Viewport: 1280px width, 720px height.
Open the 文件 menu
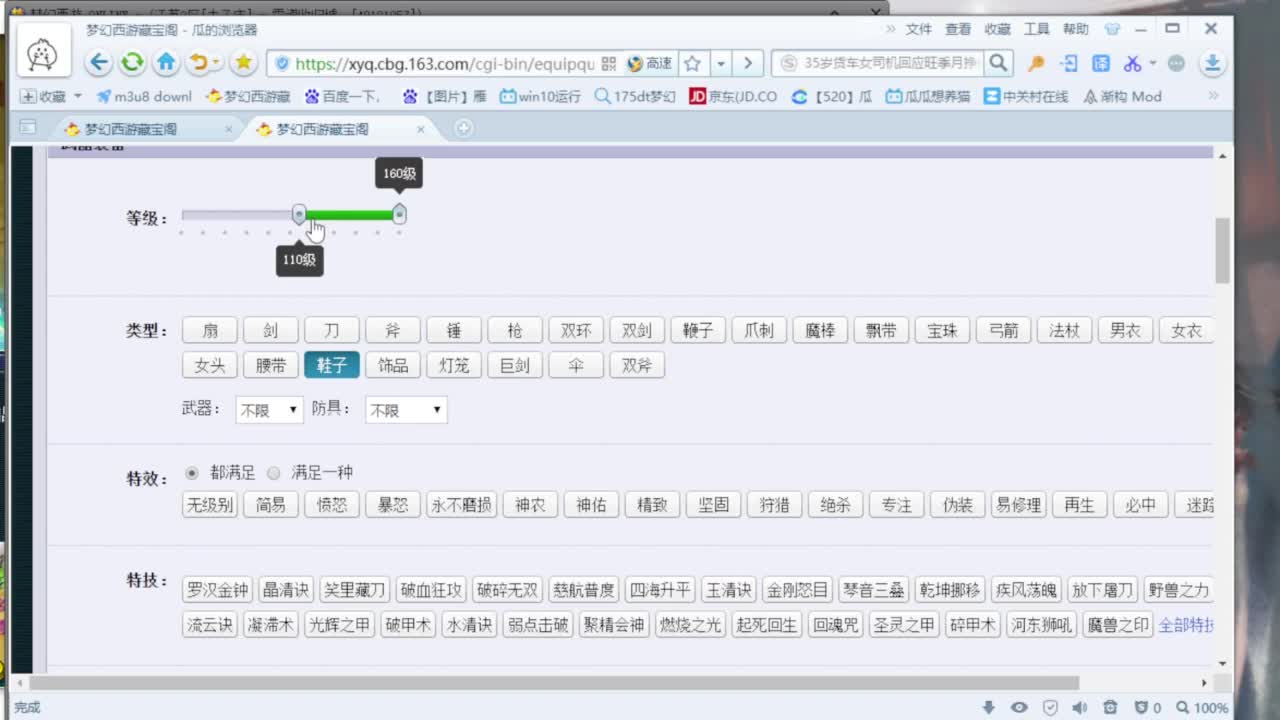[x=918, y=29]
